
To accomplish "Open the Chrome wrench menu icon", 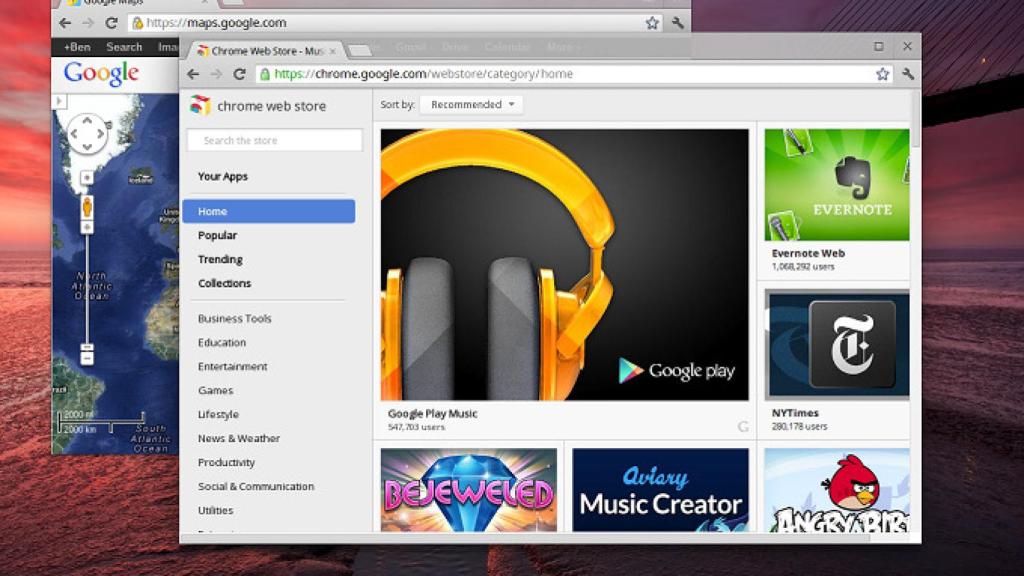I will click(x=906, y=73).
